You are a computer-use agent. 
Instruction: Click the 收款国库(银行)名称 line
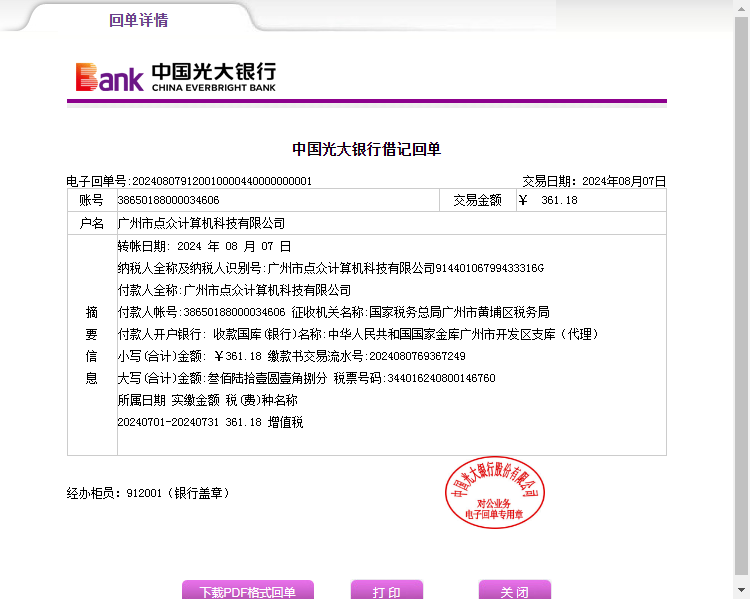[406, 334]
